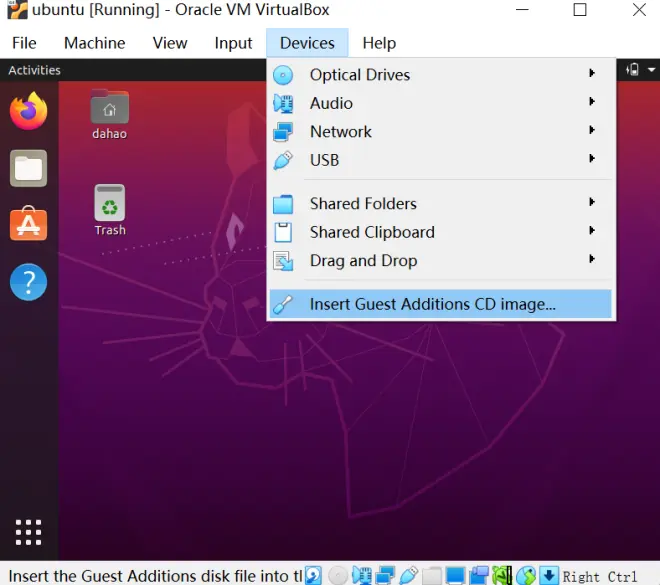The image size is (660, 585).
Task: Click the audio status bar indicator
Action: [x=362, y=575]
